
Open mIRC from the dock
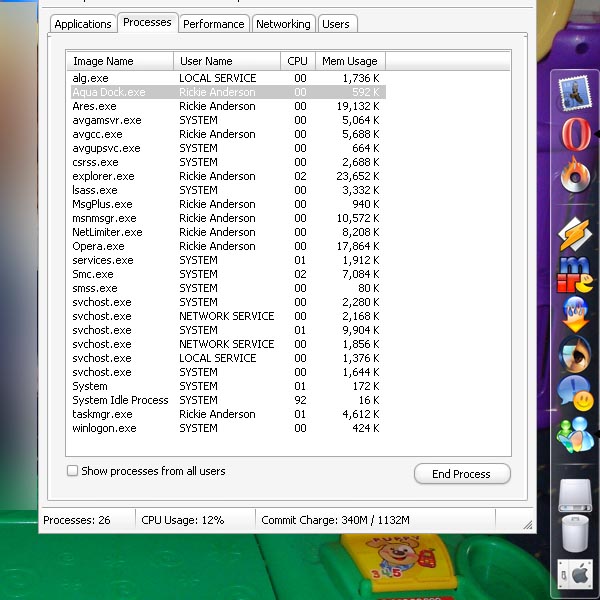[x=575, y=275]
